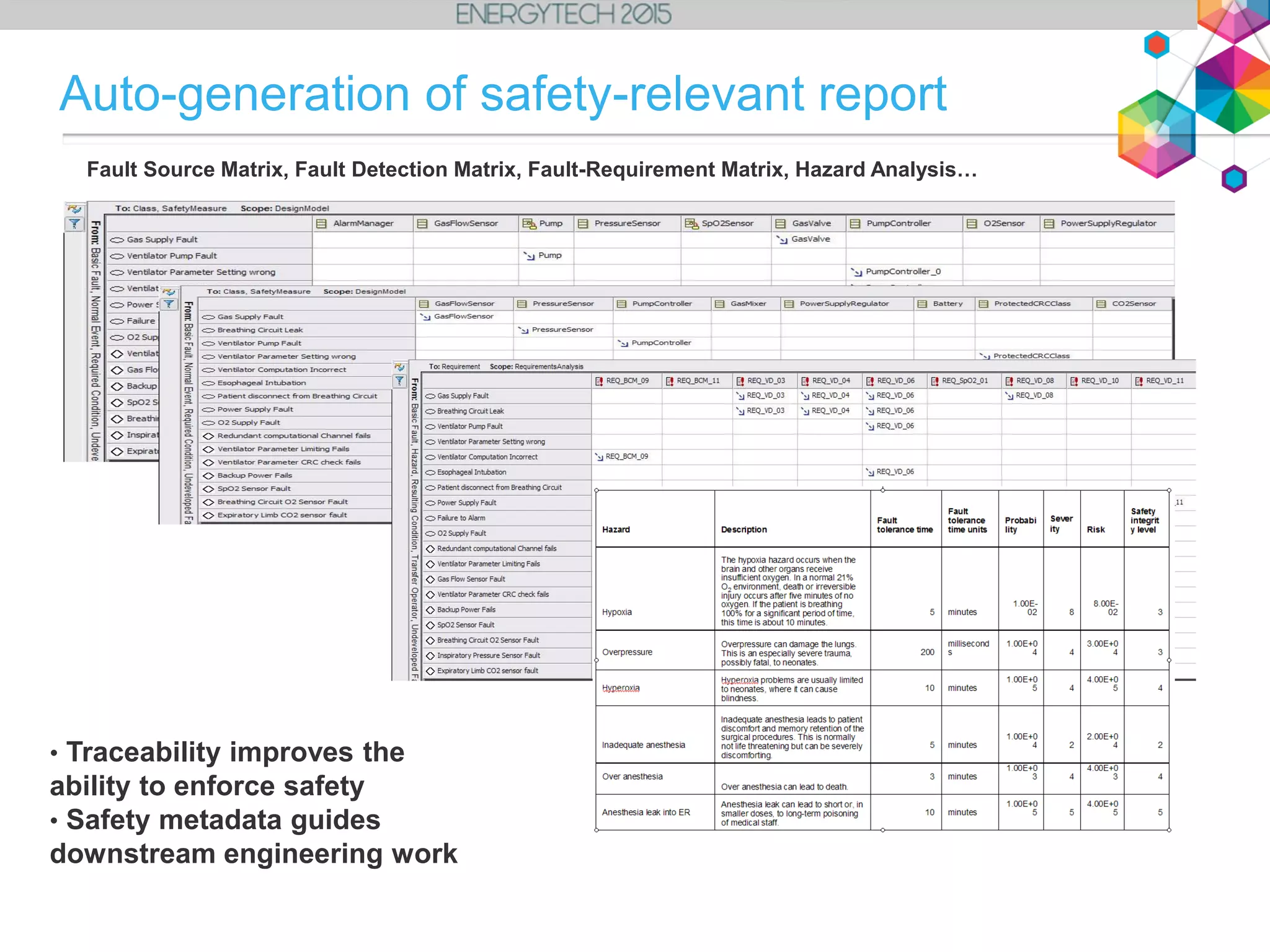Click oval icon beside Failure to Alarm row
This screenshot has width=1270, height=952.
(x=430, y=518)
